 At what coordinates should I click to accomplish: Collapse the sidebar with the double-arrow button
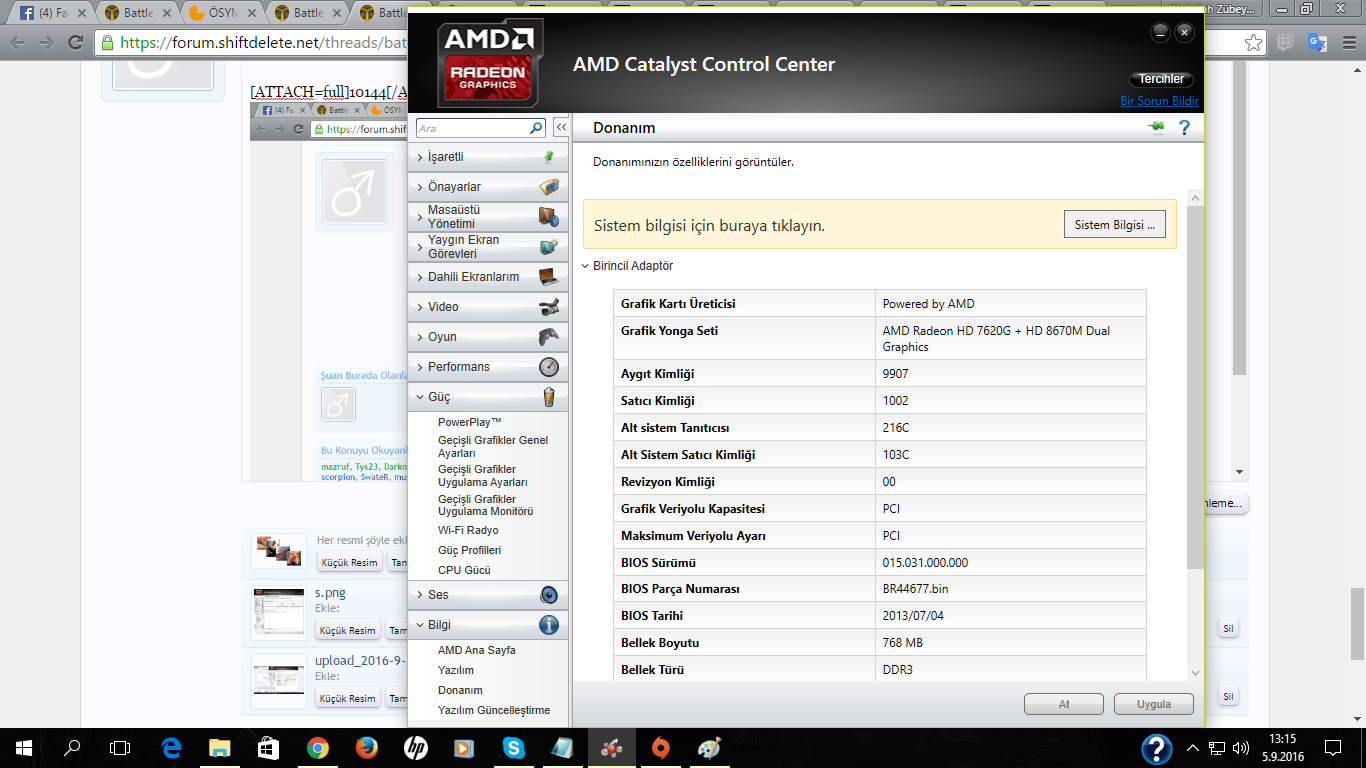561,128
